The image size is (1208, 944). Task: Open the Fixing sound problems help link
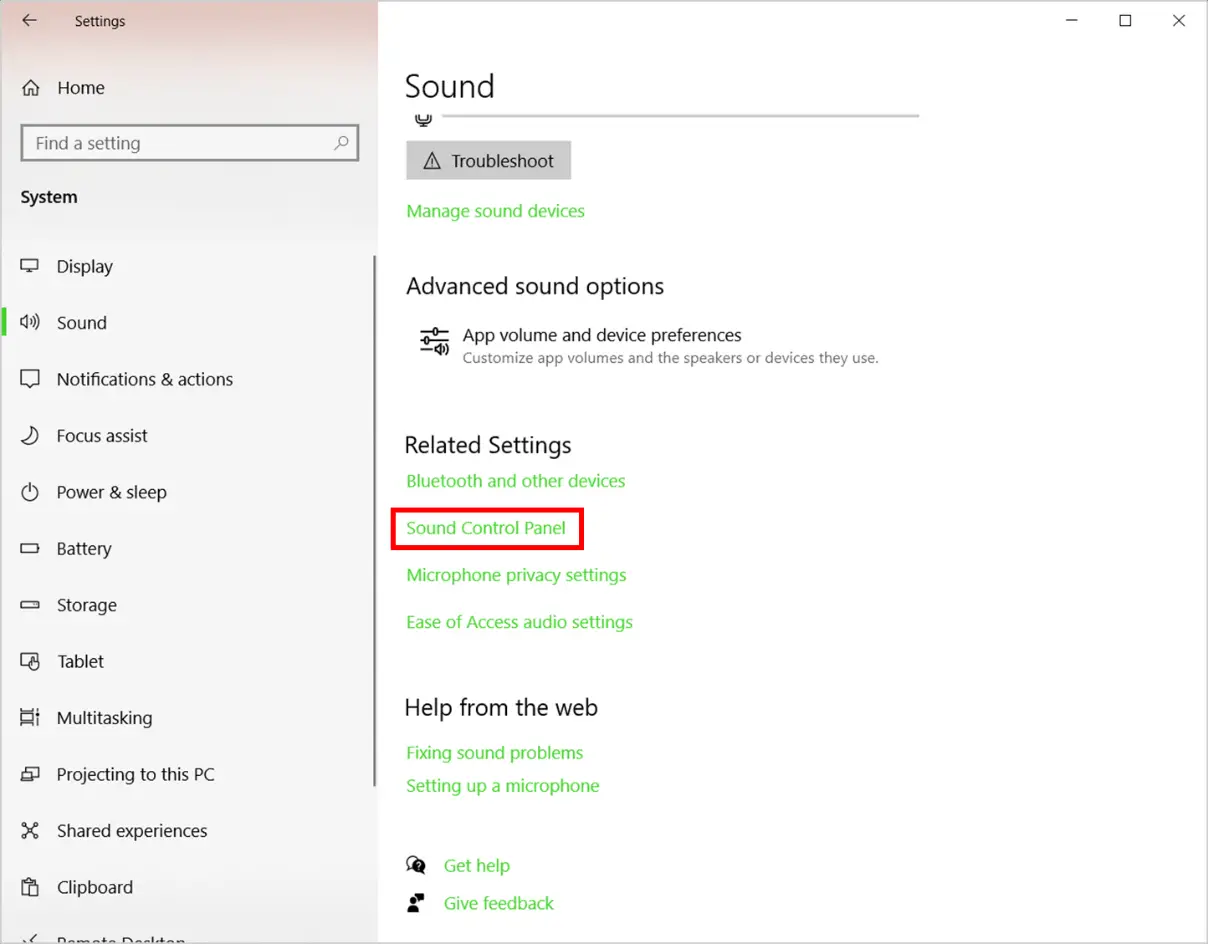[x=494, y=752]
